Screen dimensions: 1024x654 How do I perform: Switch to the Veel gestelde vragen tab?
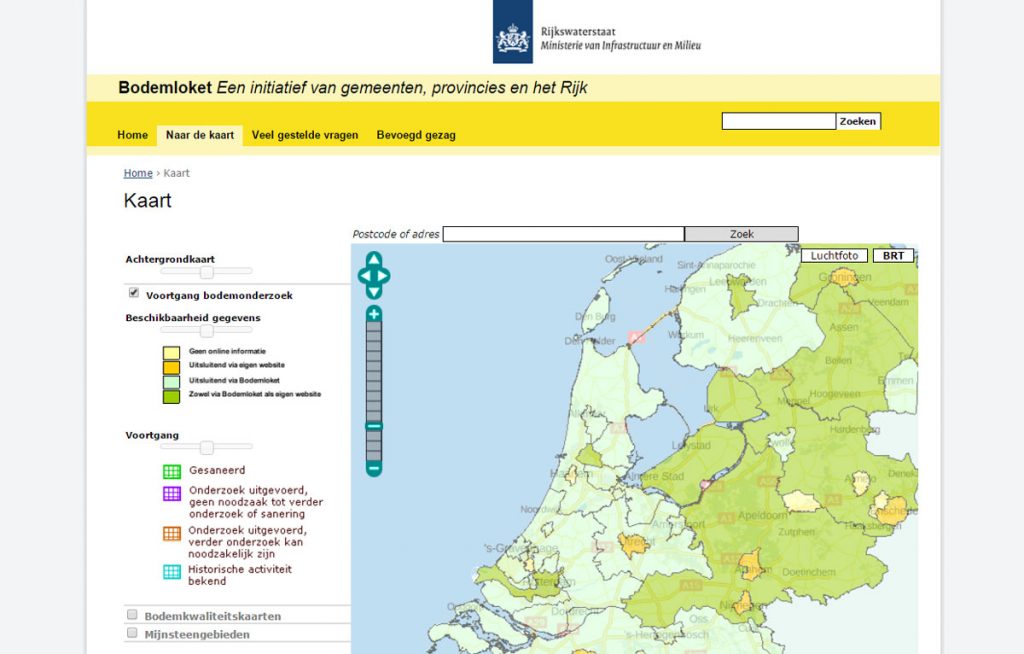pyautogui.click(x=305, y=134)
